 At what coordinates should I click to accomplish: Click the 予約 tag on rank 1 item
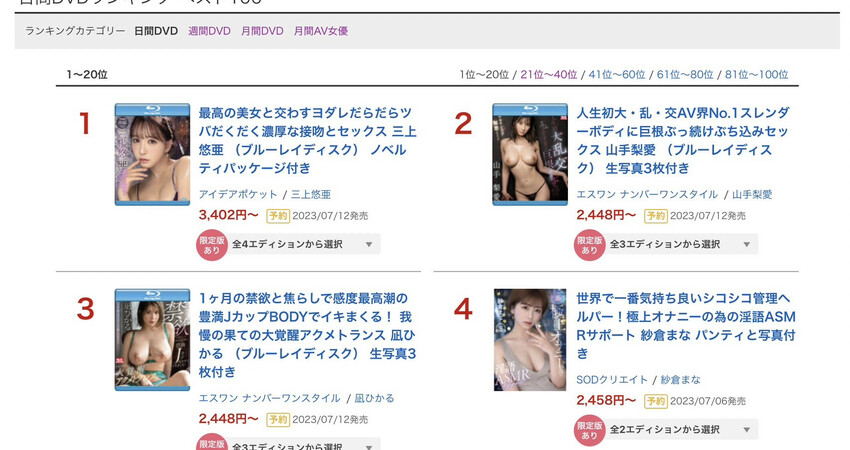point(278,216)
